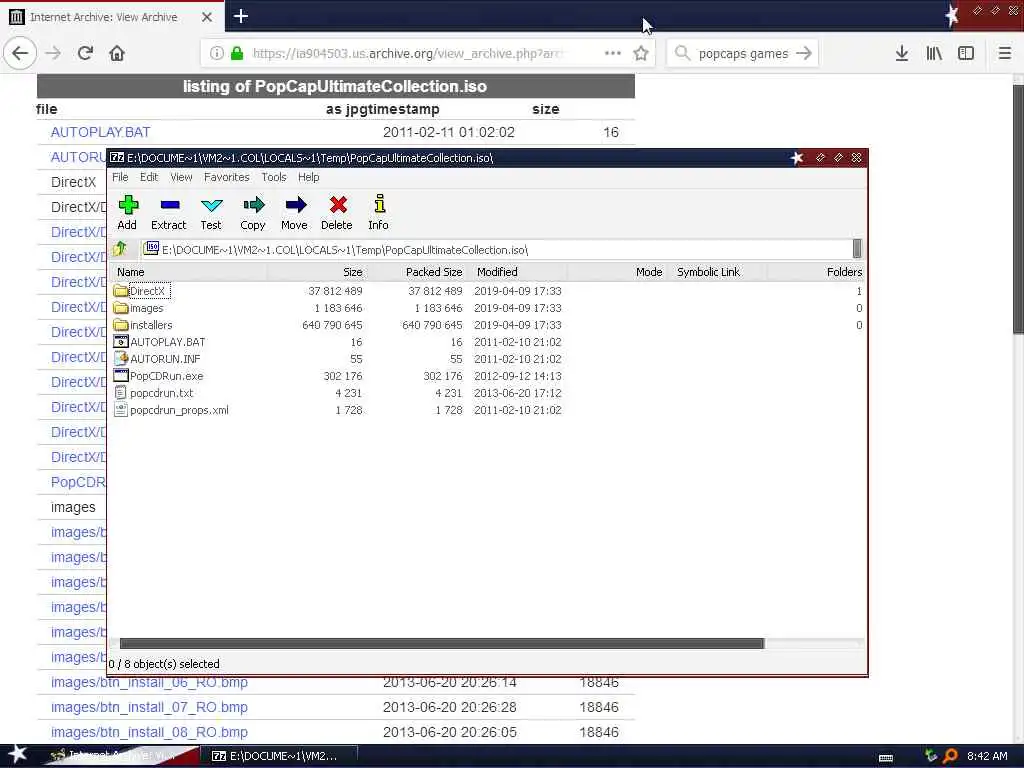Select the popcdrun.txt file icon
The image size is (1024, 768).
(x=121, y=392)
